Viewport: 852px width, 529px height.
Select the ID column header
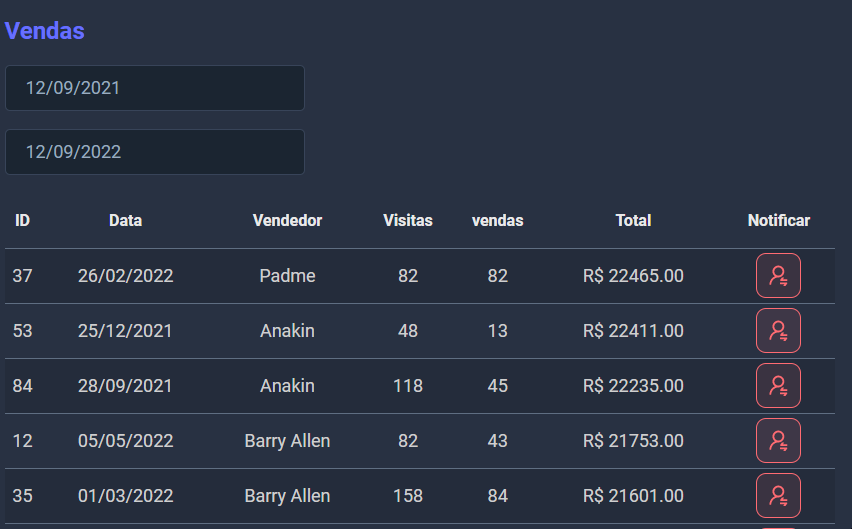pyautogui.click(x=22, y=221)
